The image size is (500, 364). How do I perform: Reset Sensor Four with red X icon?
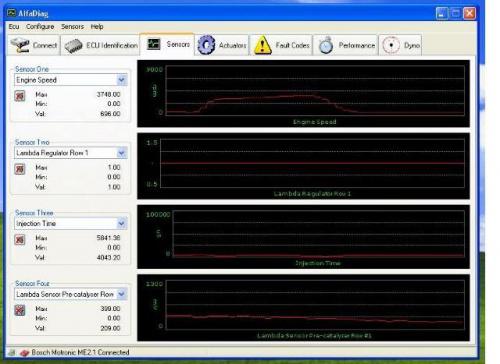coord(20,310)
